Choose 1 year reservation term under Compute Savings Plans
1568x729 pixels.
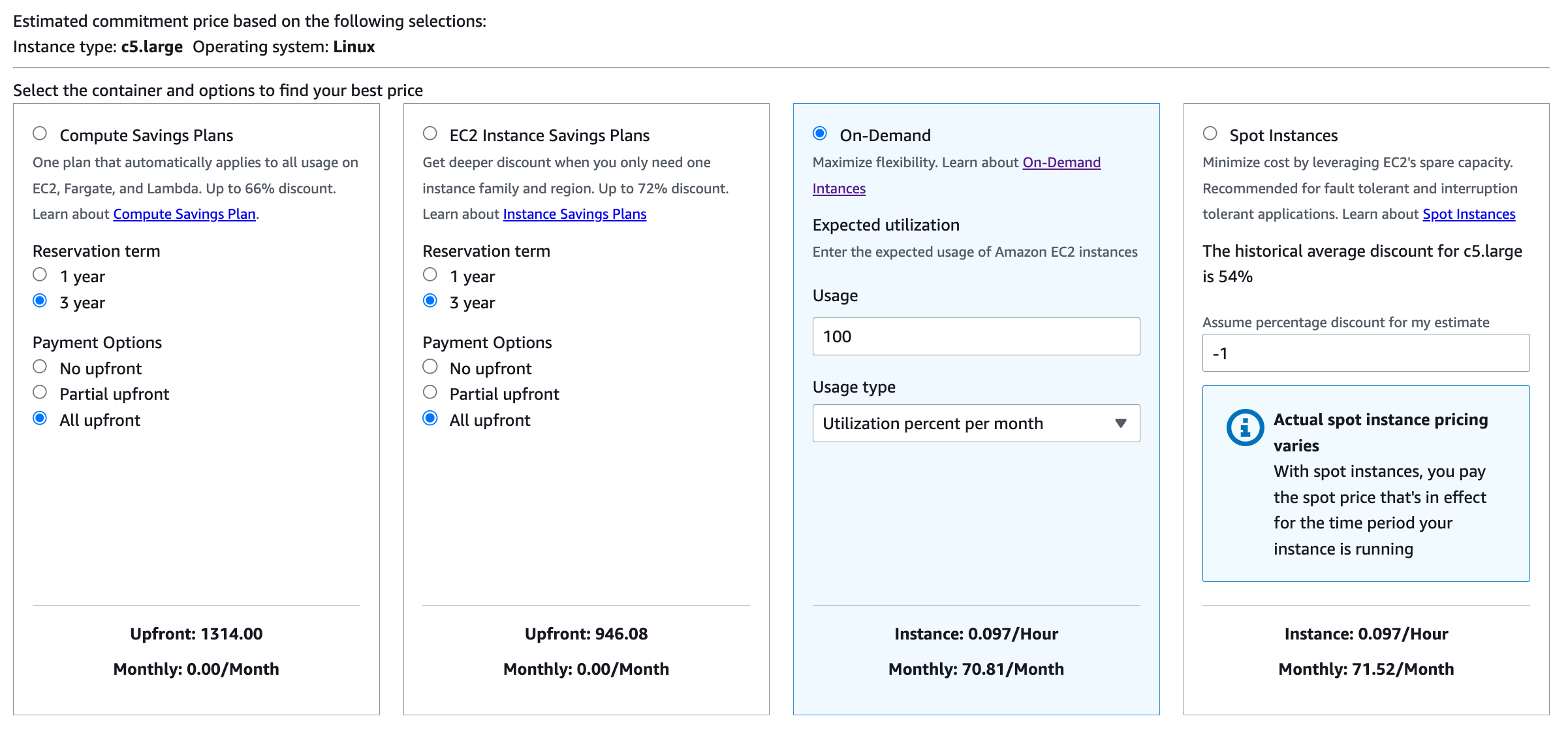[40, 275]
